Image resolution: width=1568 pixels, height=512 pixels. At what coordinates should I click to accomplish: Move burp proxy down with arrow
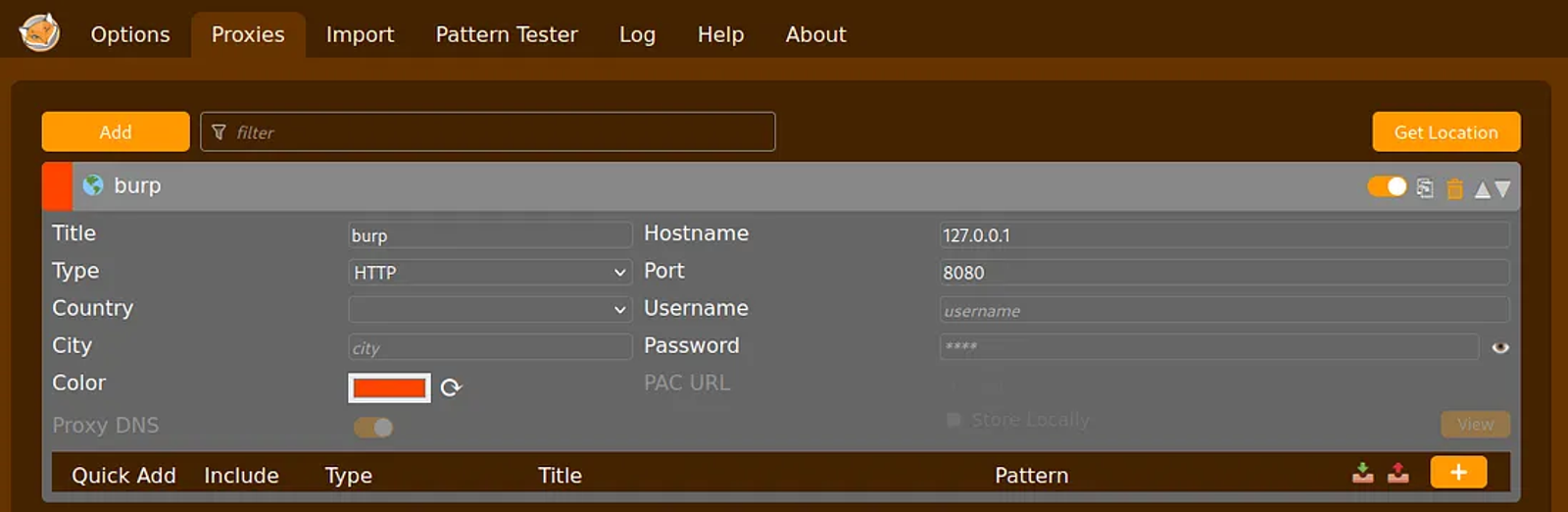1502,189
